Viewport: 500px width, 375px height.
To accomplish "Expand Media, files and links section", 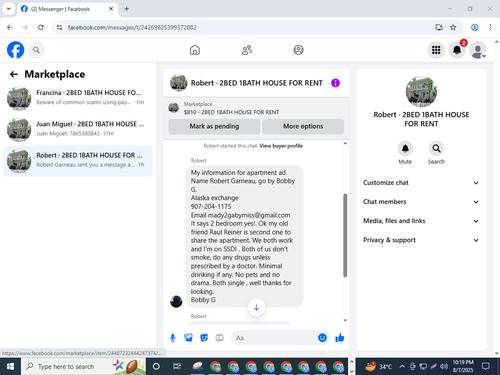I will [x=421, y=221].
